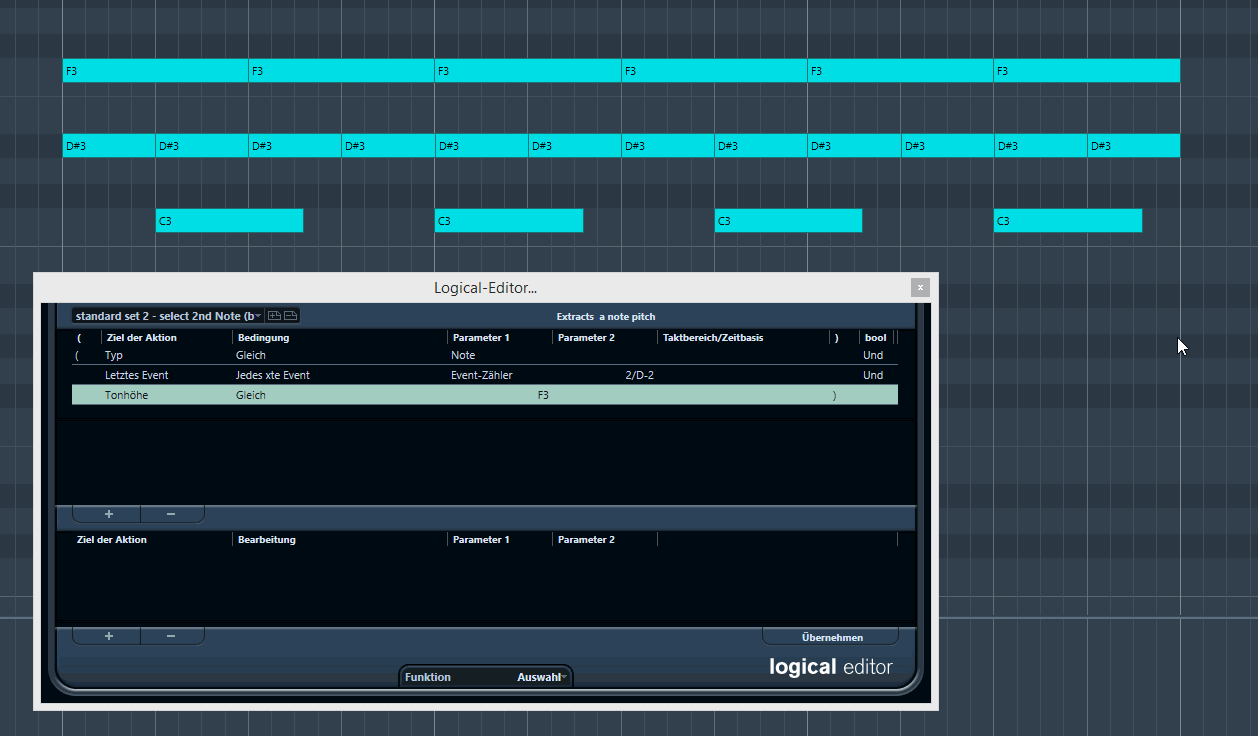Image resolution: width=1258 pixels, height=736 pixels.
Task: Add a filter condition line with plus
Action: (x=108, y=514)
